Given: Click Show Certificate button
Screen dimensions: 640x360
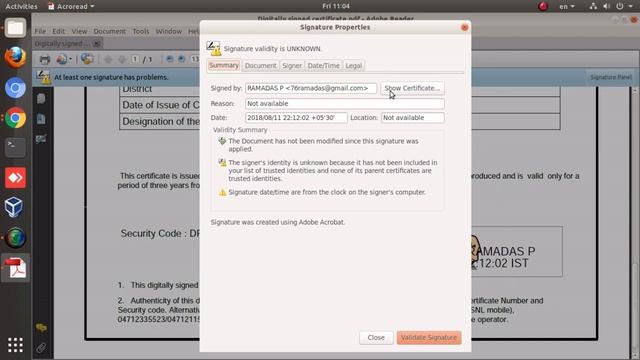Looking at the screenshot, I should (412, 88).
